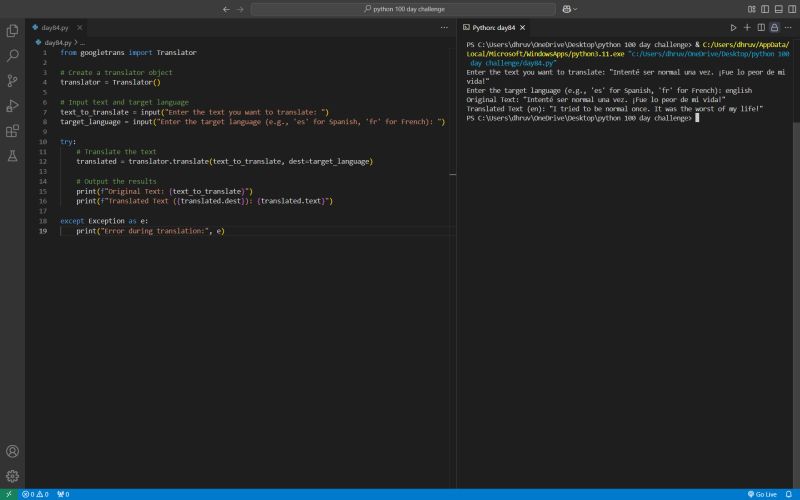
Task: Select the Python: day84 terminal tab
Action: [493, 28]
